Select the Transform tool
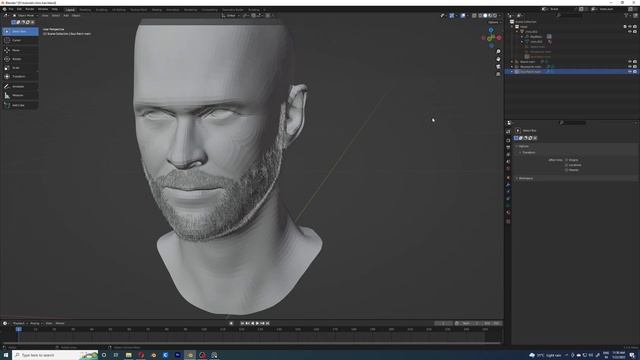This screenshot has width=640, height=360. pyautogui.click(x=20, y=76)
